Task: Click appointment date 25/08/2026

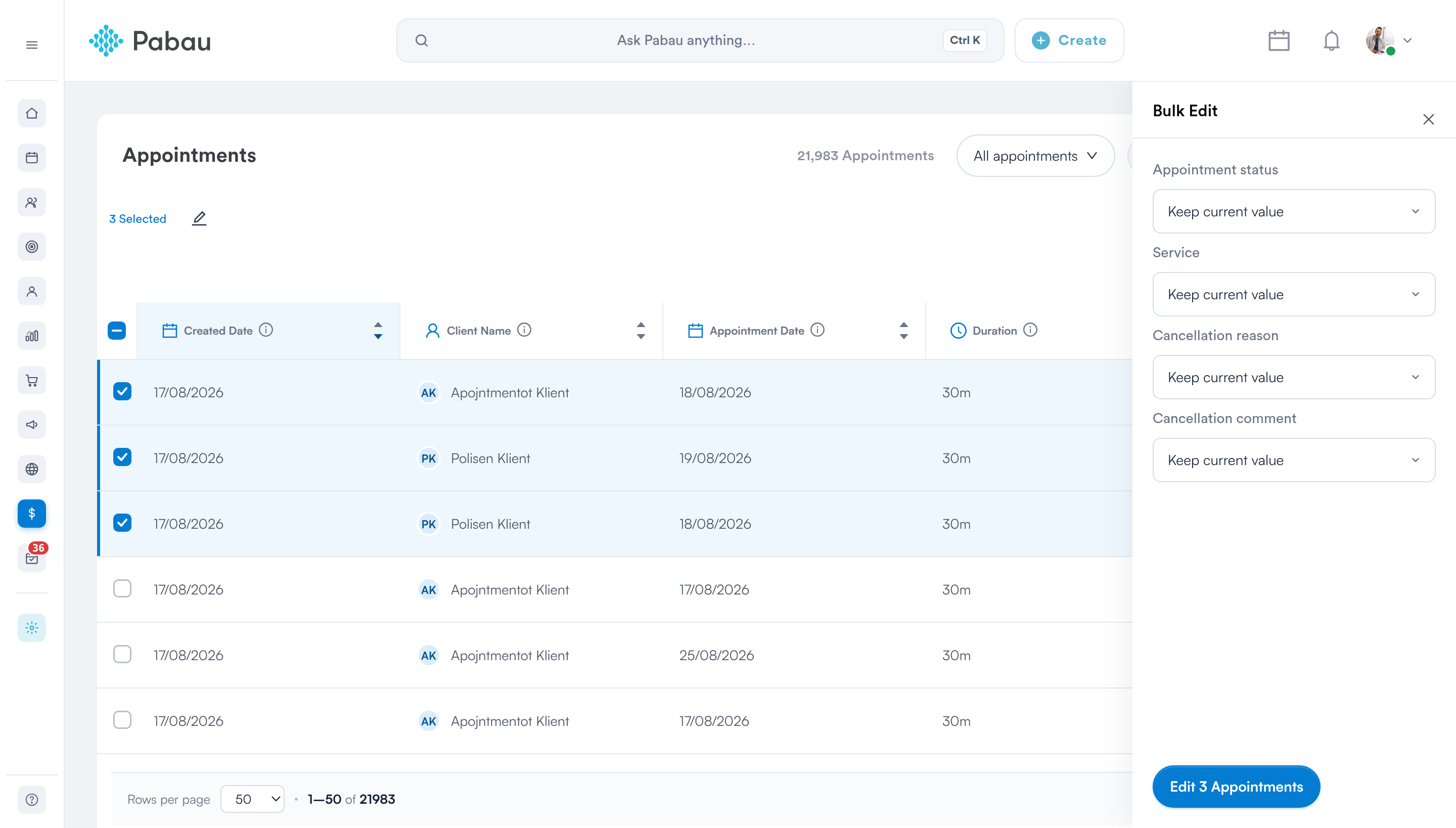Action: pyautogui.click(x=717, y=656)
